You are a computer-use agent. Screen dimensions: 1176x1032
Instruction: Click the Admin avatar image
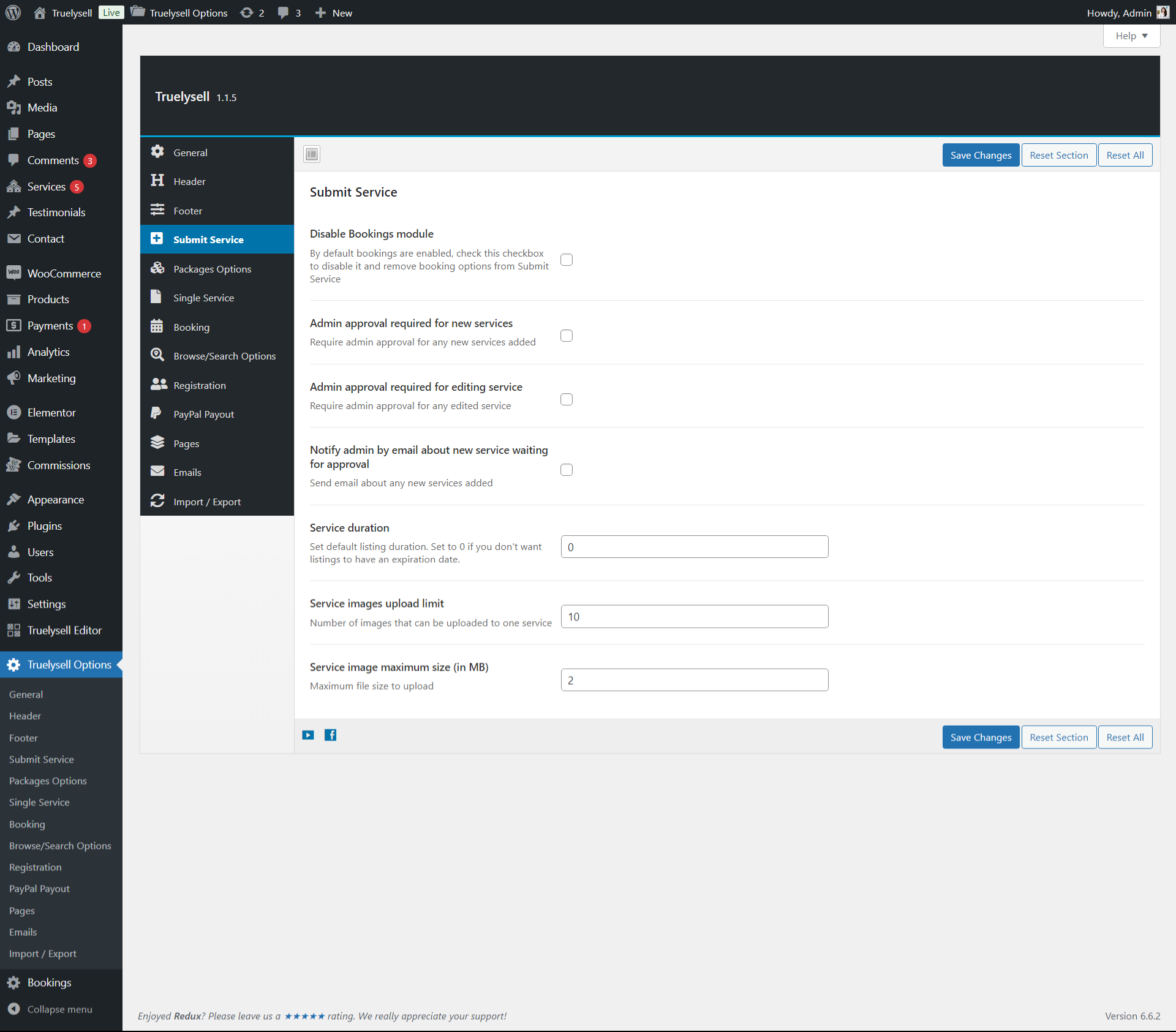tap(1163, 13)
